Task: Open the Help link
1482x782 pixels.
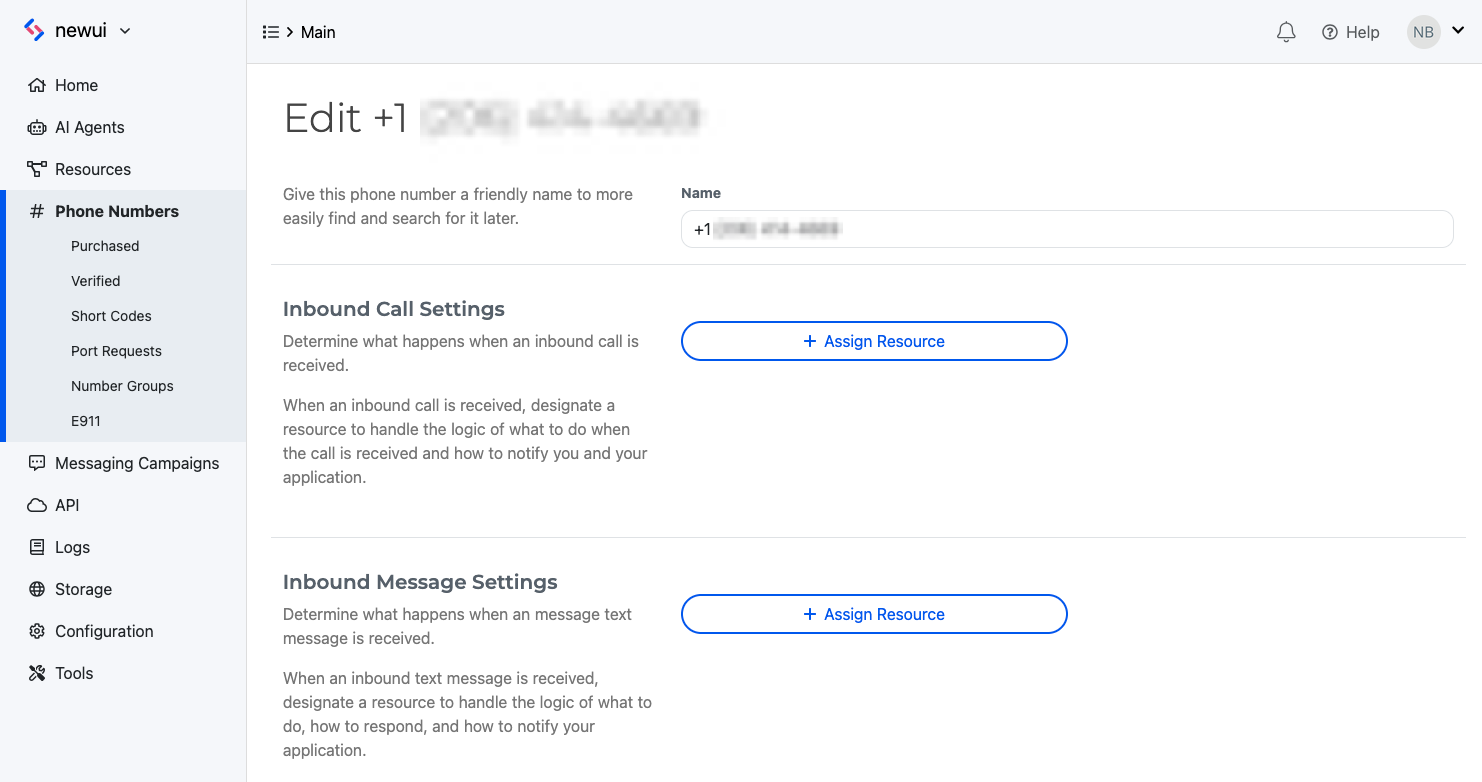Action: pos(1350,31)
